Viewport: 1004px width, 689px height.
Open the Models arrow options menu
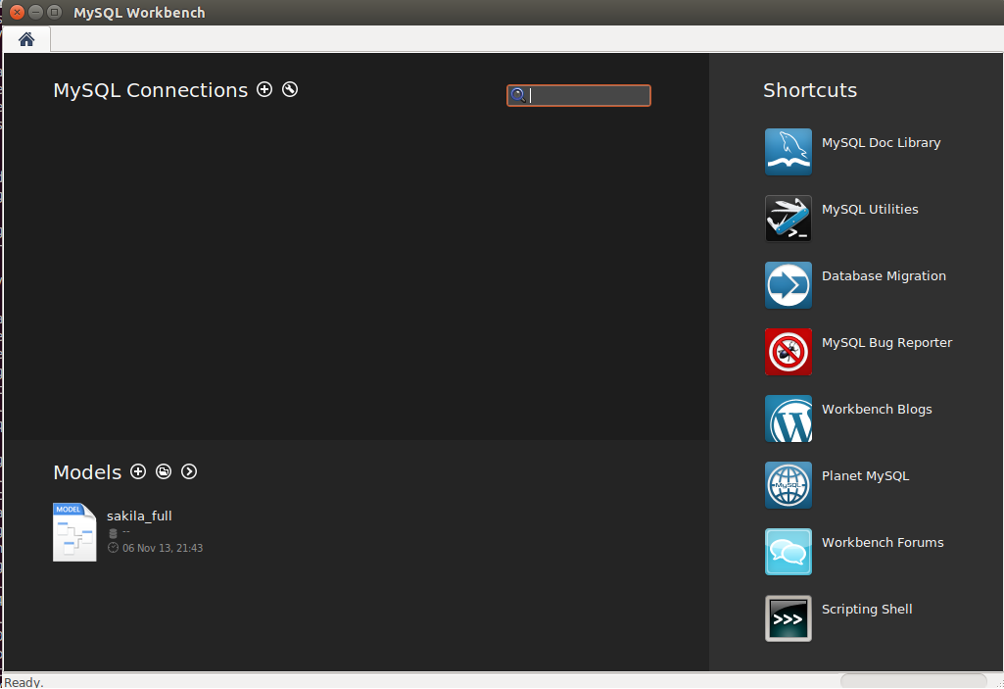(x=189, y=472)
